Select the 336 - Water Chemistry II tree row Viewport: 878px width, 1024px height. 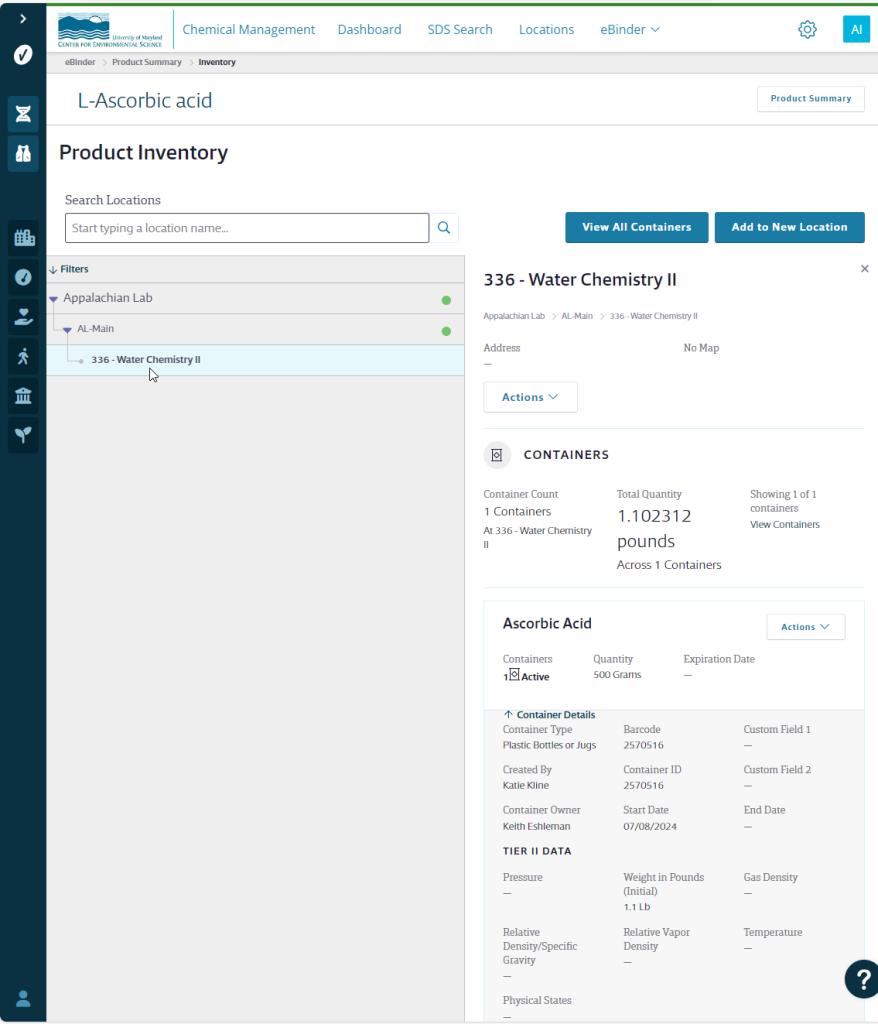pyautogui.click(x=255, y=360)
